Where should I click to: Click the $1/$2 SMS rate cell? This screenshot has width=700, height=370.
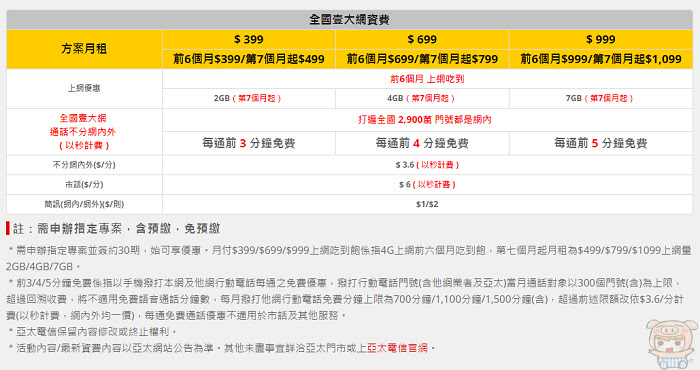[427, 204]
